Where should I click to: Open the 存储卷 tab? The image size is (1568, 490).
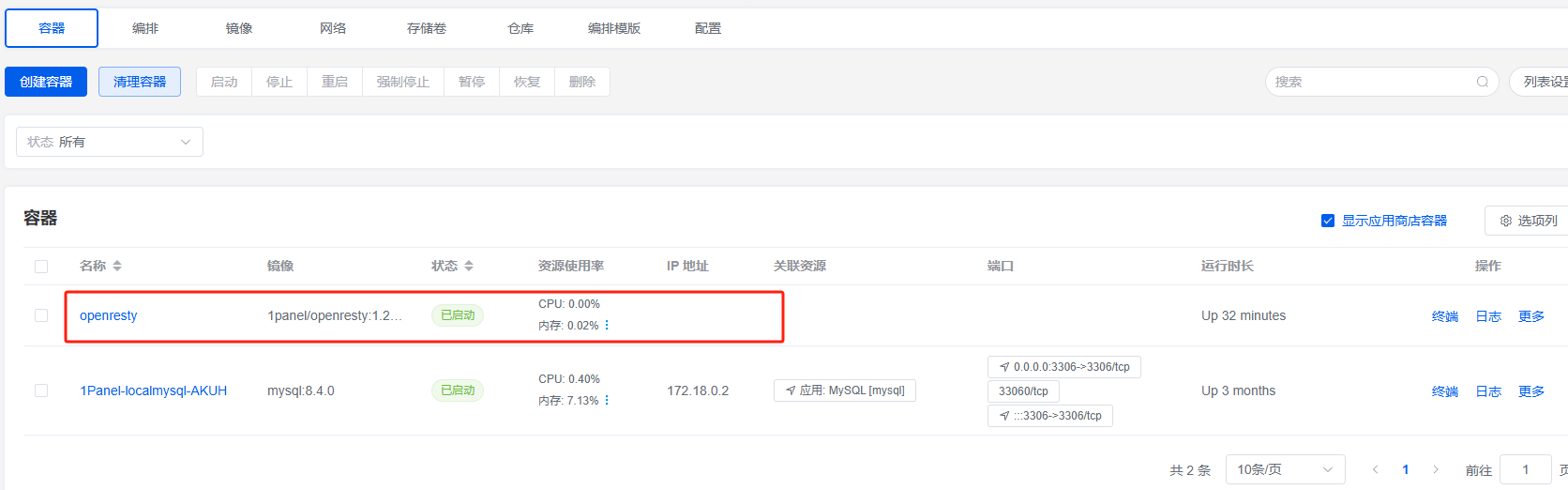pyautogui.click(x=427, y=28)
